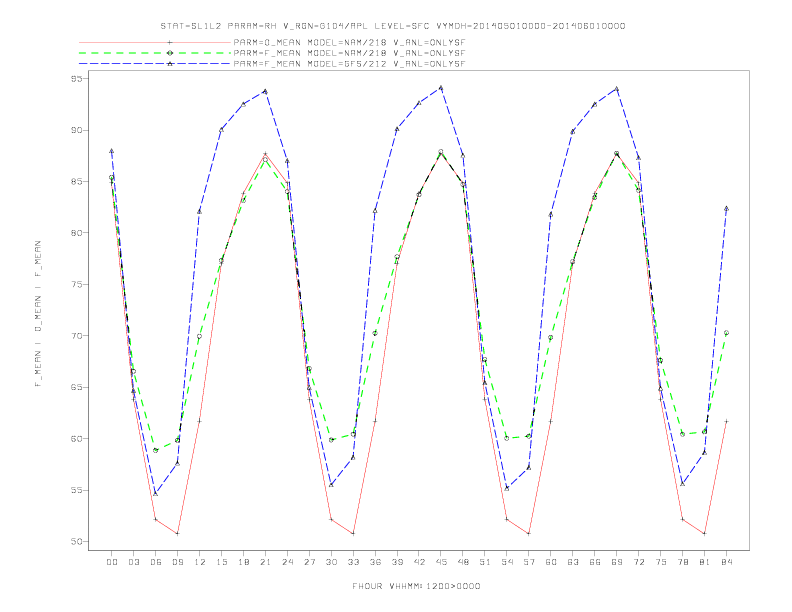
Task: Click x-axis tick label 81
Action: (x=705, y=562)
